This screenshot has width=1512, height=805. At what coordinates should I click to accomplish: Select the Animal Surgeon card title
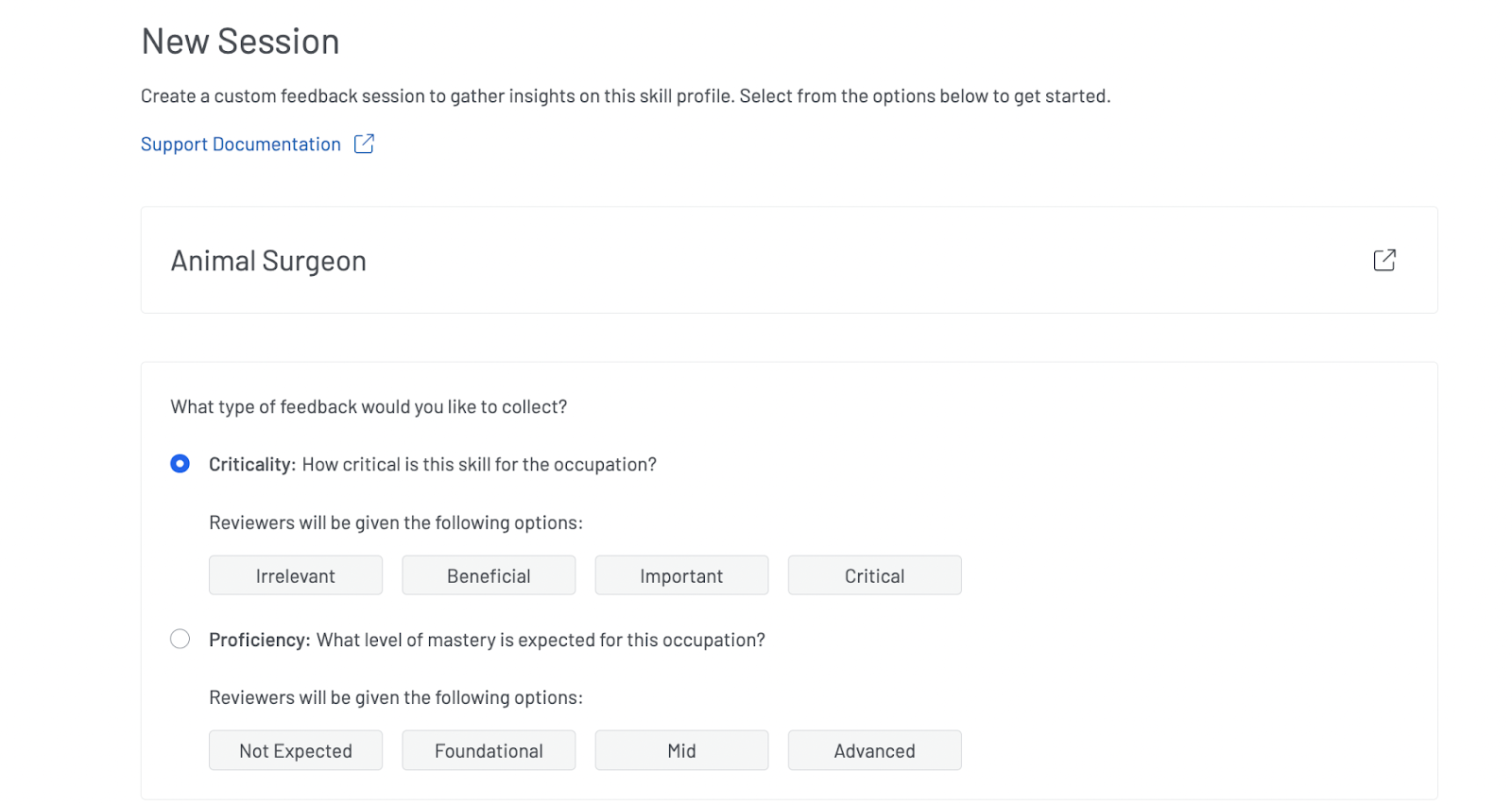[x=267, y=260]
